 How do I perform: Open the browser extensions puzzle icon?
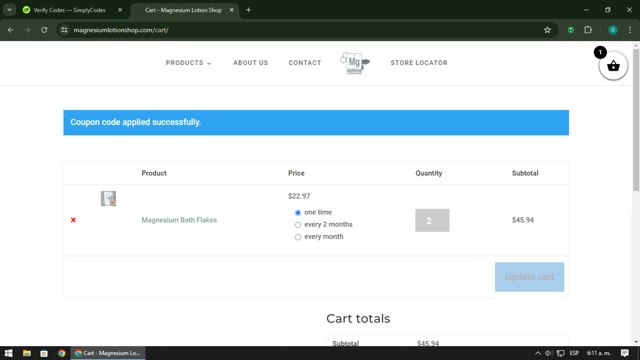(x=588, y=30)
